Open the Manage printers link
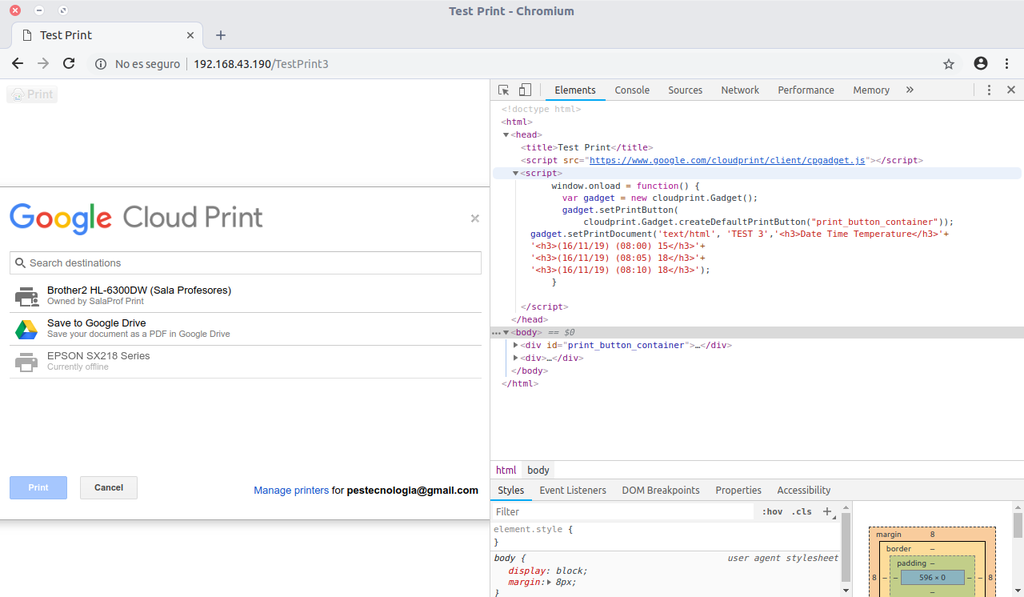Viewport: 1024px width, 597px height. pyautogui.click(x=291, y=490)
